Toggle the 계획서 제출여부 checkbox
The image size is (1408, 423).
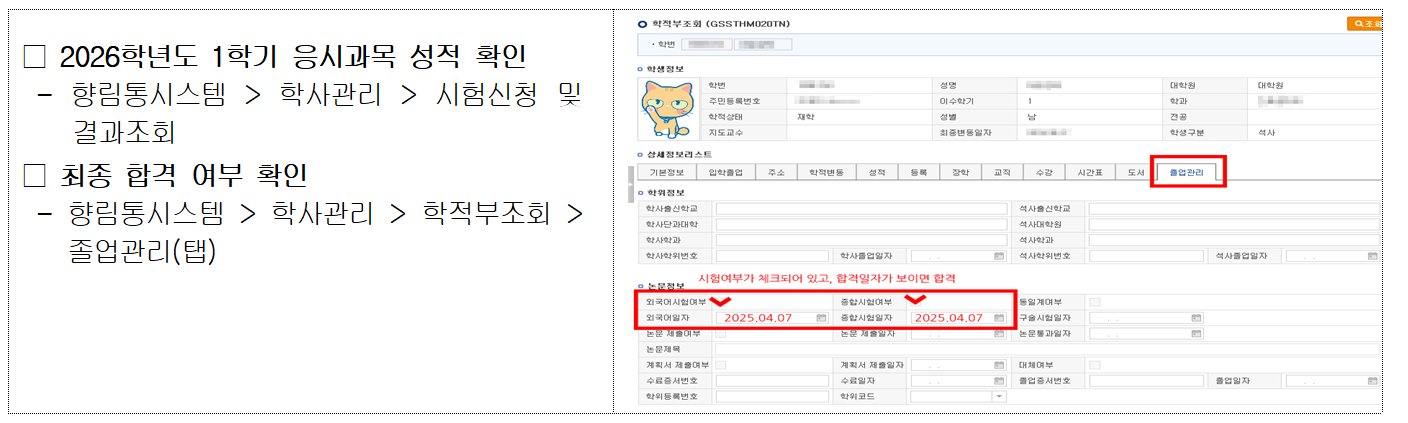click(721, 365)
